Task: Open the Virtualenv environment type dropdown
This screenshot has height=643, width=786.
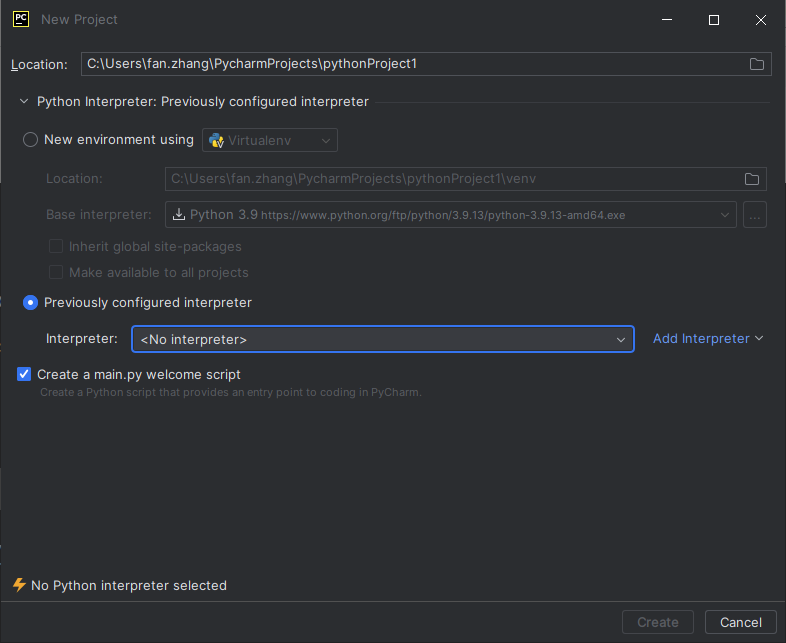Action: [270, 140]
